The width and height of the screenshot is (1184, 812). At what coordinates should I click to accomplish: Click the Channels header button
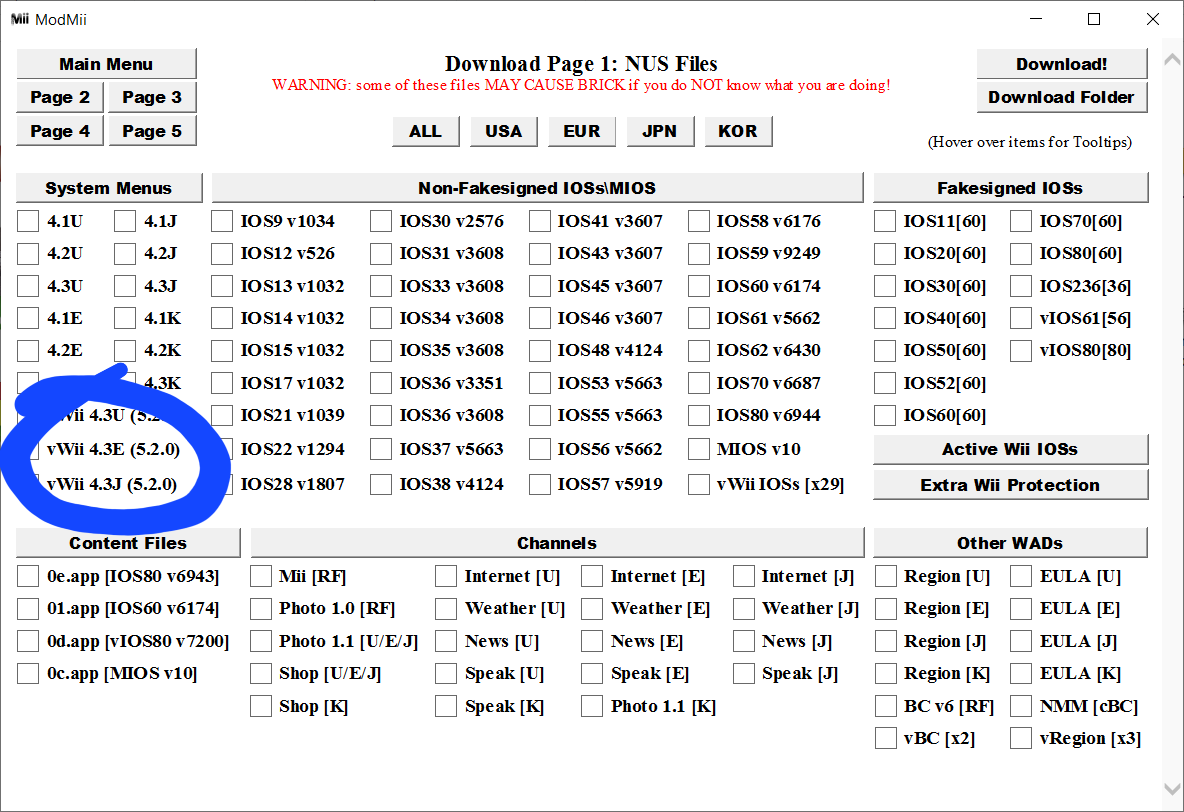(x=557, y=543)
